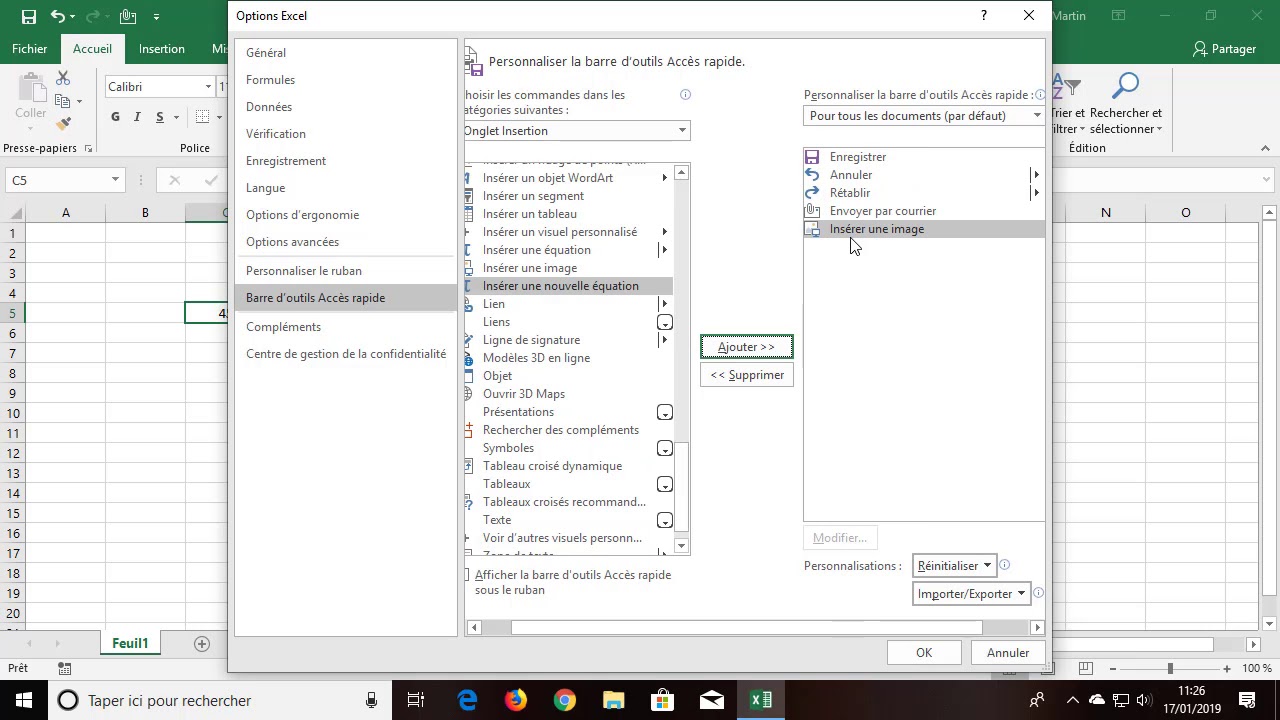Image resolution: width=1280 pixels, height=720 pixels.
Task: Click the dialog horizontal scrollbar thumb
Action: [747, 628]
